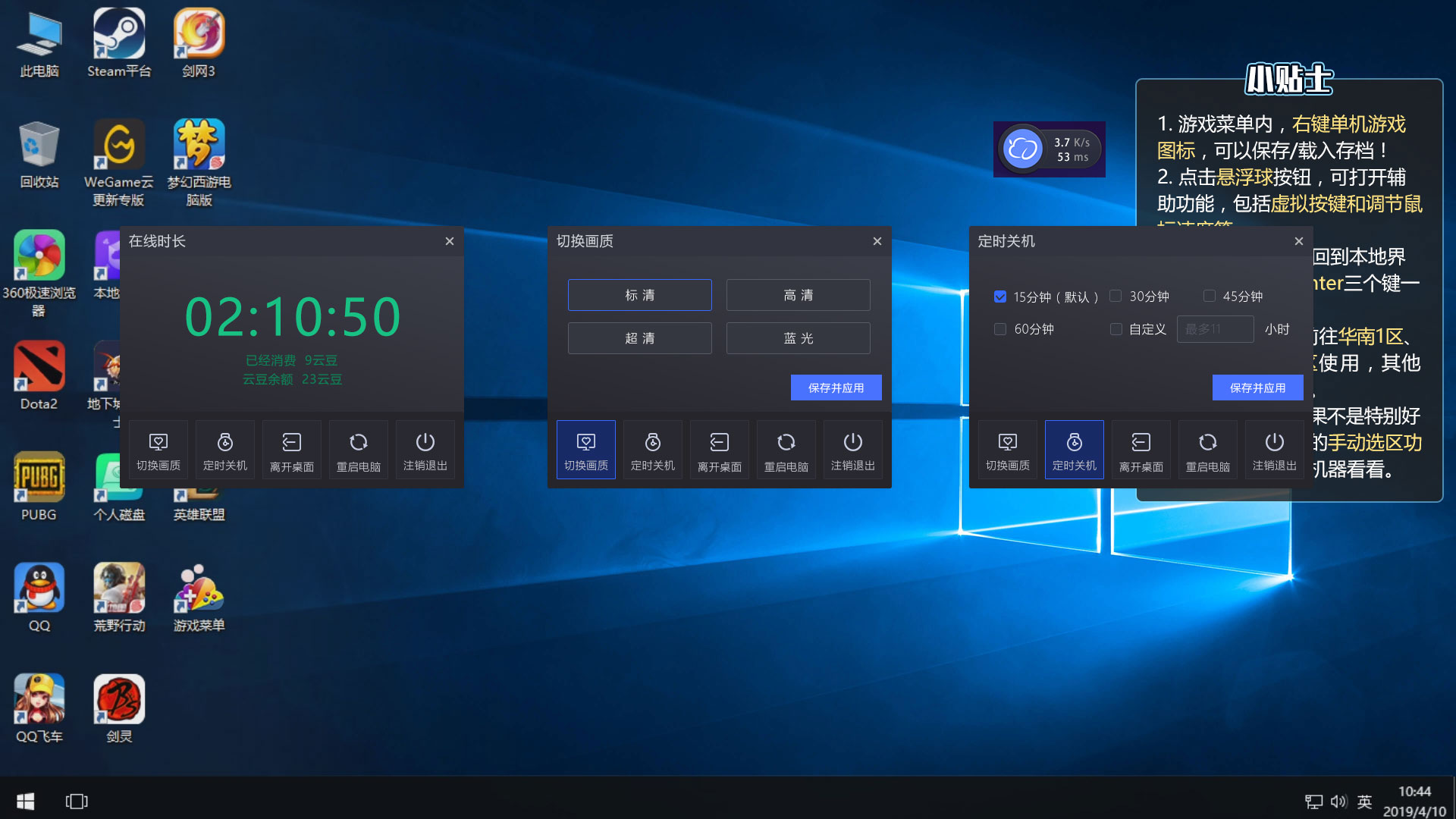
Task: Click the cloud floating ball icon
Action: tap(1021, 149)
